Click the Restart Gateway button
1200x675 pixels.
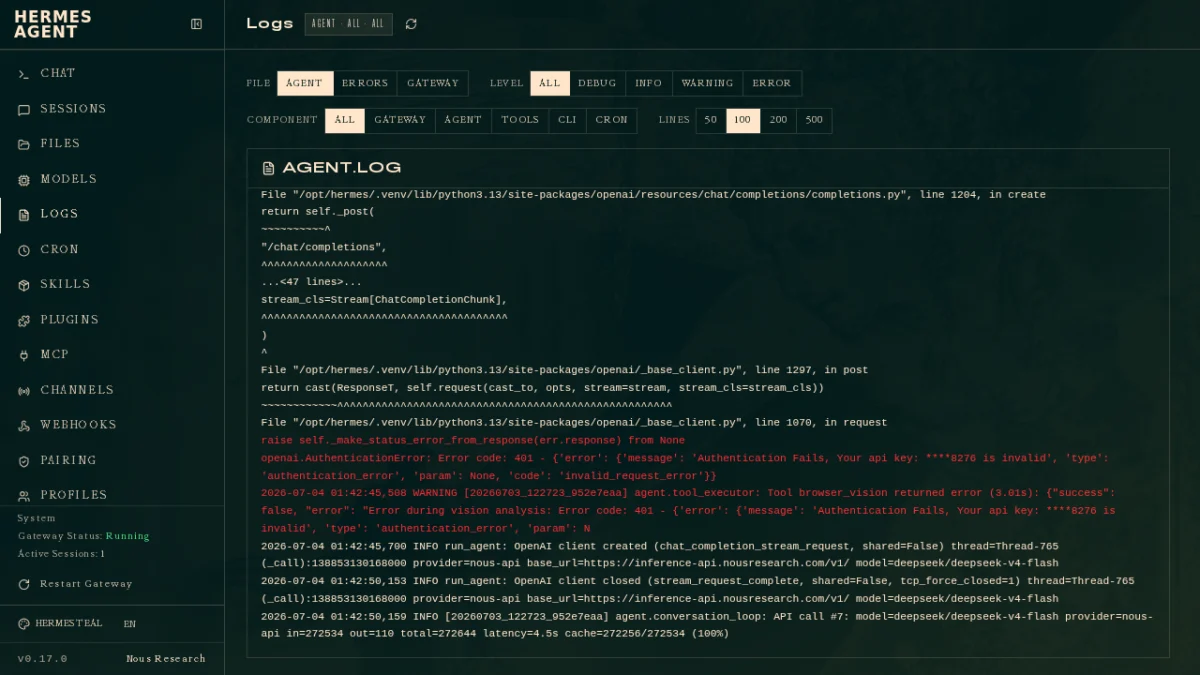75,584
